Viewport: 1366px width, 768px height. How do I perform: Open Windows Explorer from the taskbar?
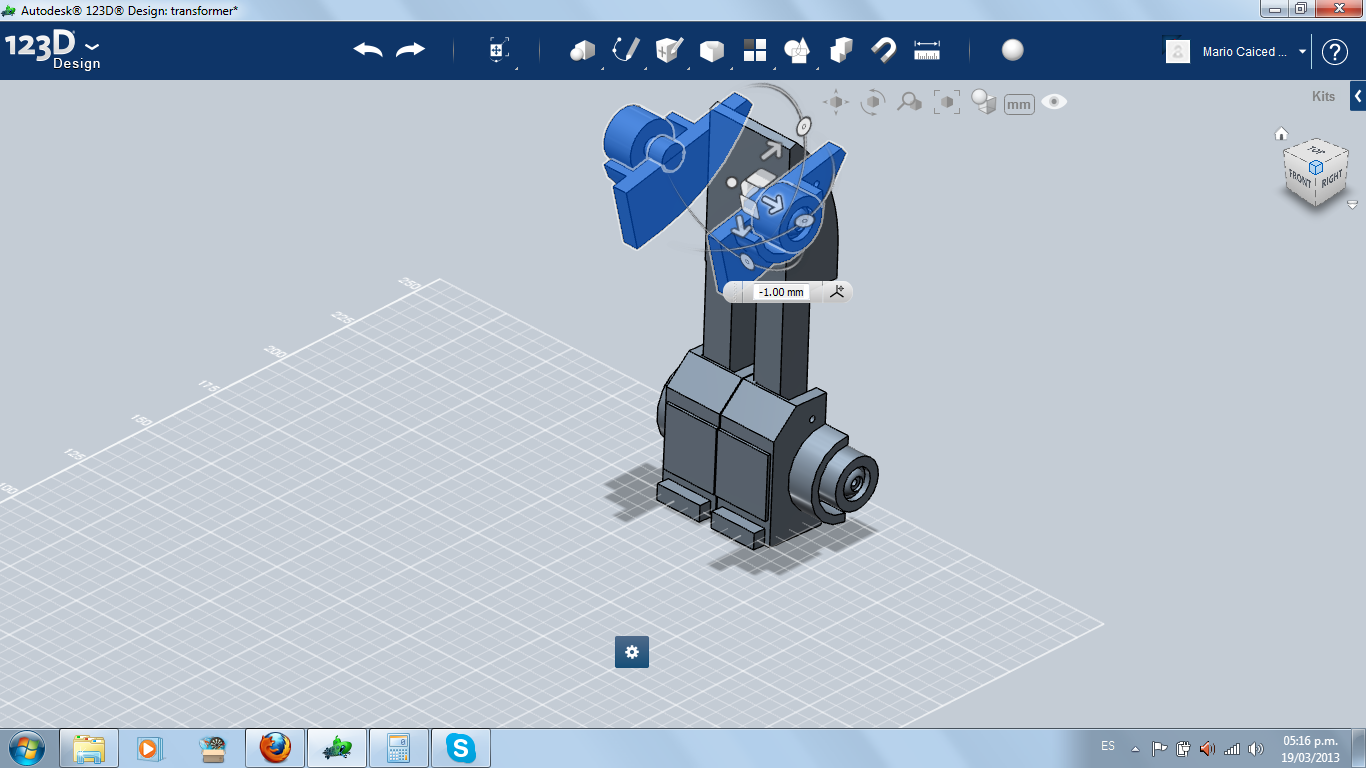tap(89, 748)
